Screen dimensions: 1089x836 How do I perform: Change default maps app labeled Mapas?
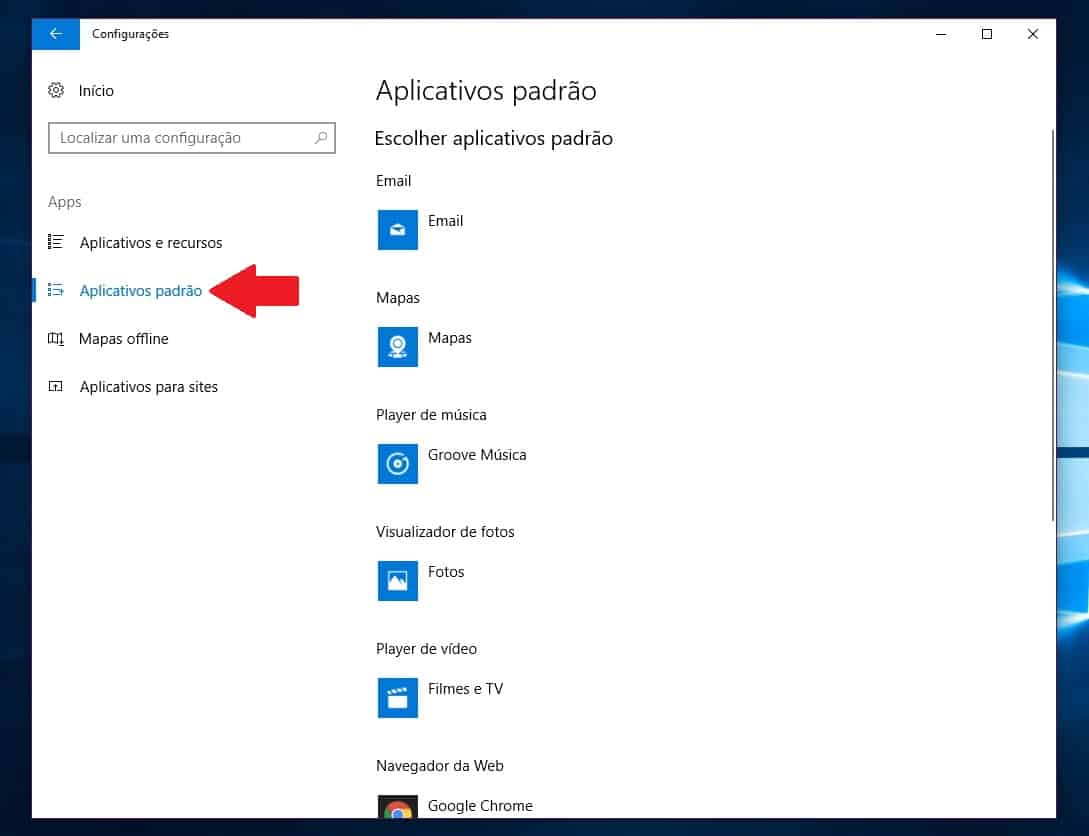click(x=449, y=338)
